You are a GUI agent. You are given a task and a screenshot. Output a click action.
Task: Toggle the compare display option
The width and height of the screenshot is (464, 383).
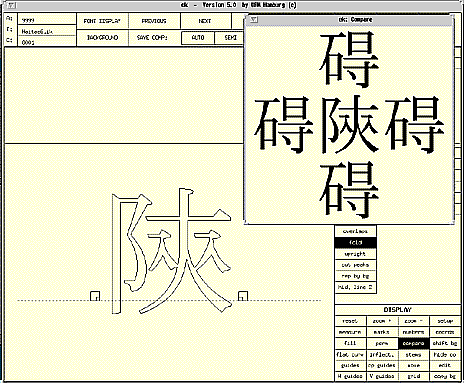(413, 343)
